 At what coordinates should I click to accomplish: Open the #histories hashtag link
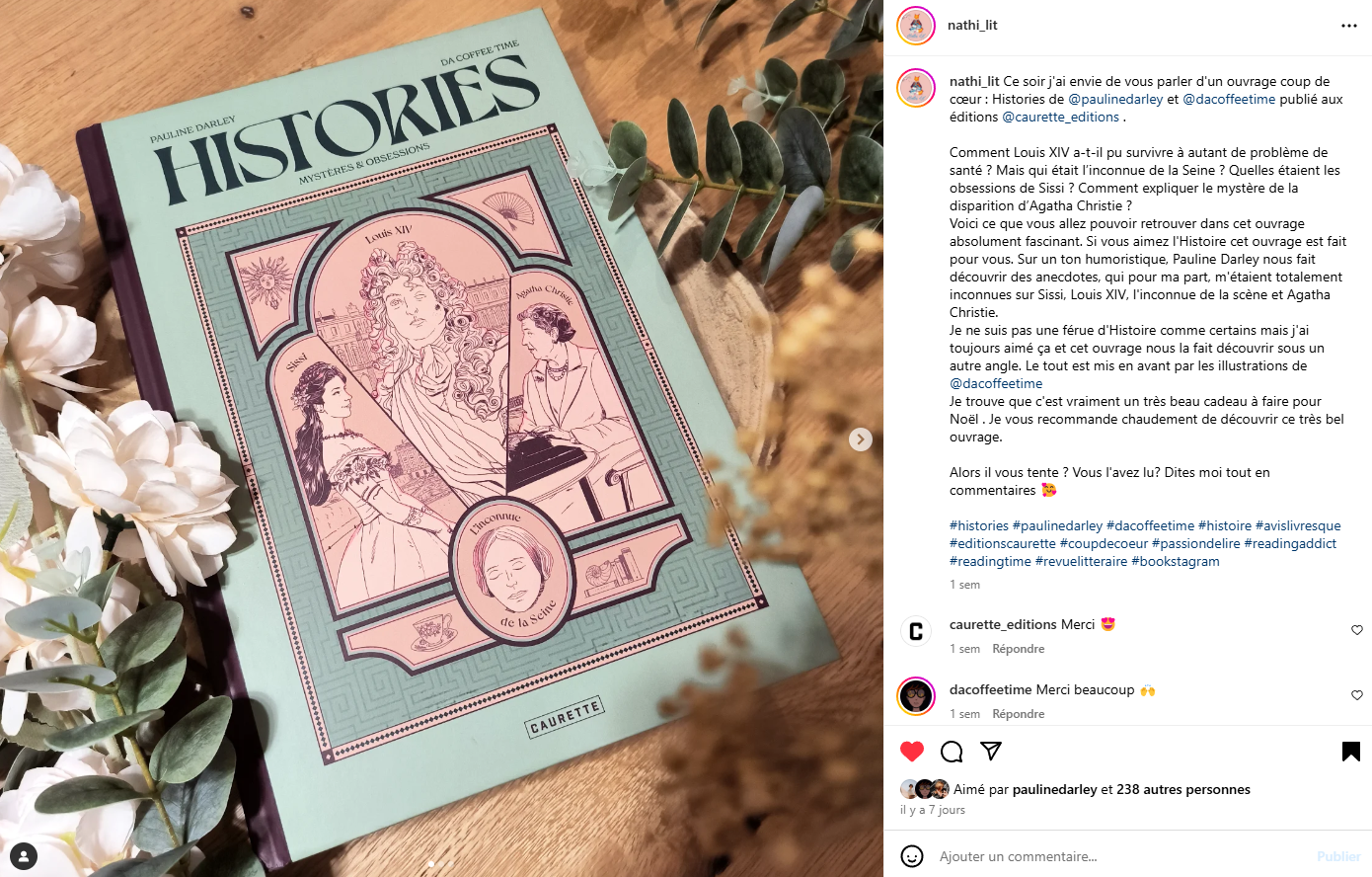979,525
